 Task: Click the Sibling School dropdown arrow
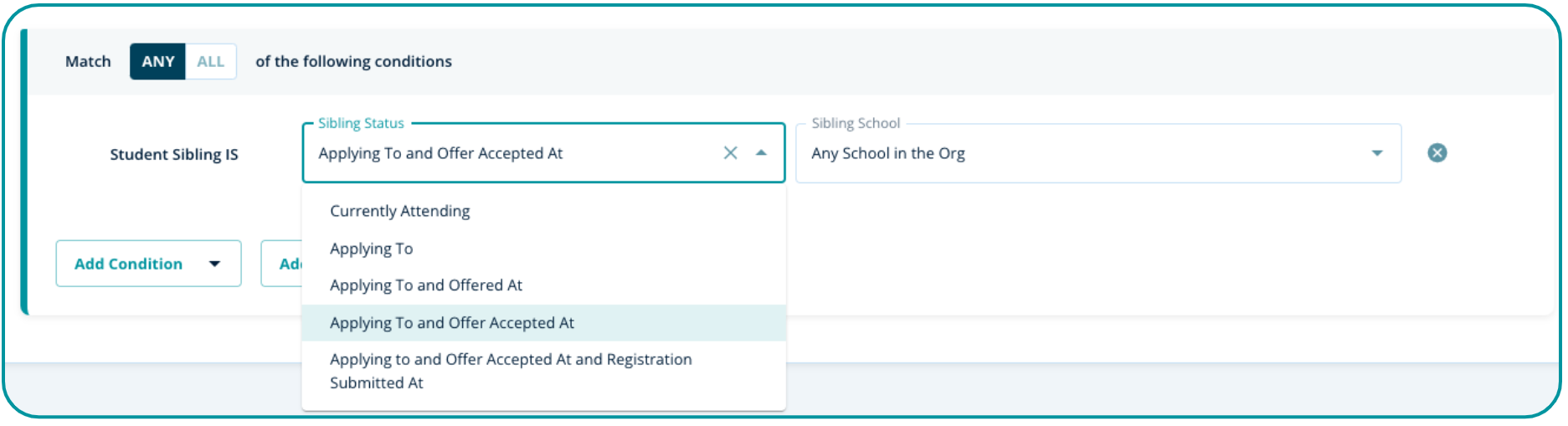pyautogui.click(x=1376, y=153)
